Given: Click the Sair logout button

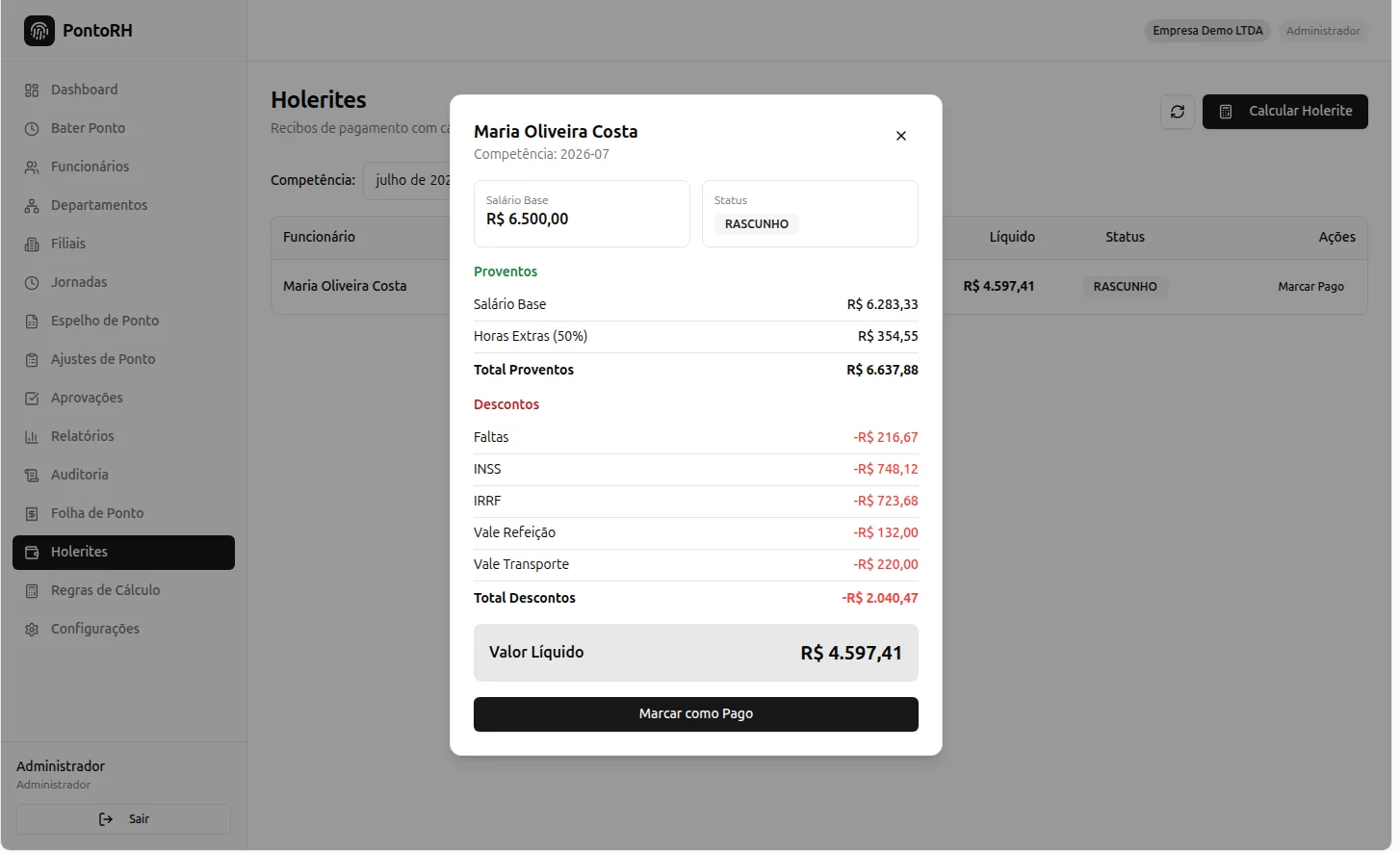Looking at the screenshot, I should tap(123, 819).
